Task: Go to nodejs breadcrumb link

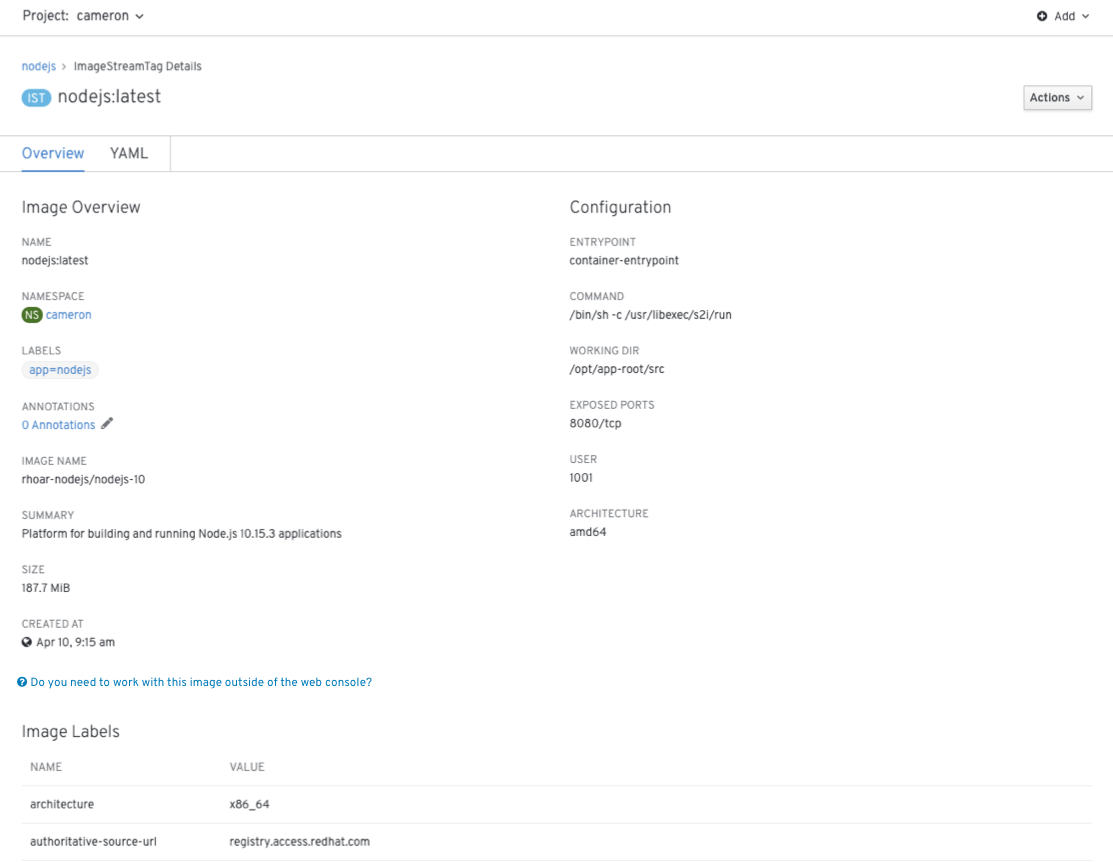Action: pyautogui.click(x=38, y=66)
